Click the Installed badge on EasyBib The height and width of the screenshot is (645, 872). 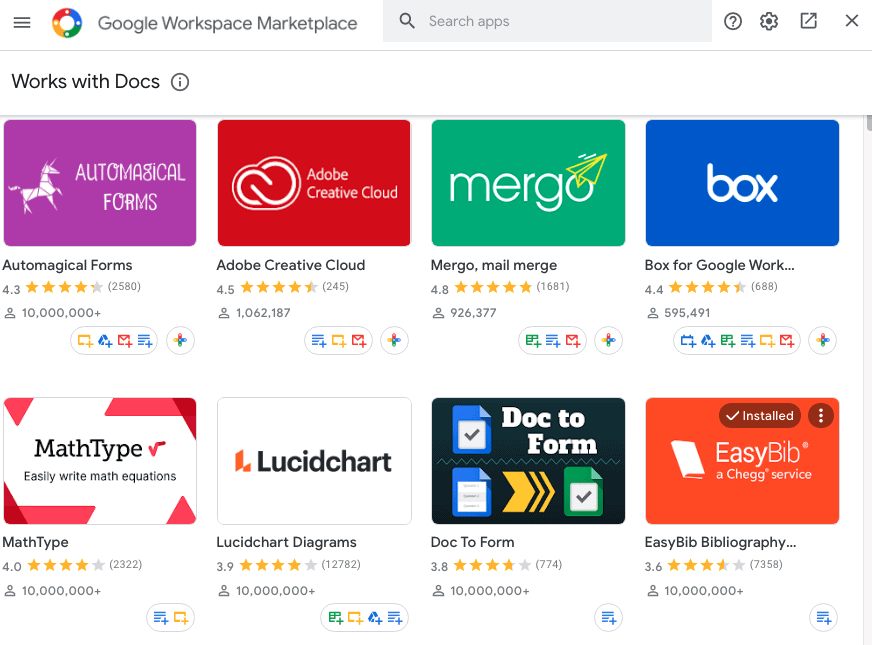tap(760, 415)
